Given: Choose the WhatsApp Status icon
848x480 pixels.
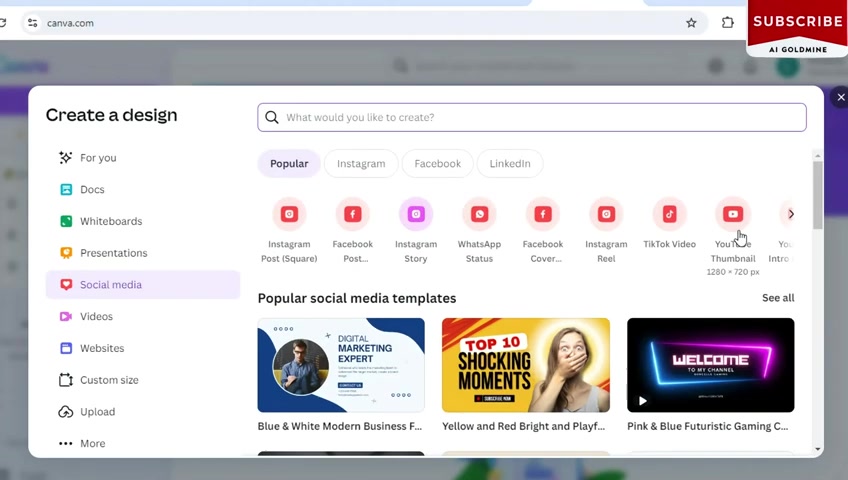Looking at the screenshot, I should (x=479, y=214).
